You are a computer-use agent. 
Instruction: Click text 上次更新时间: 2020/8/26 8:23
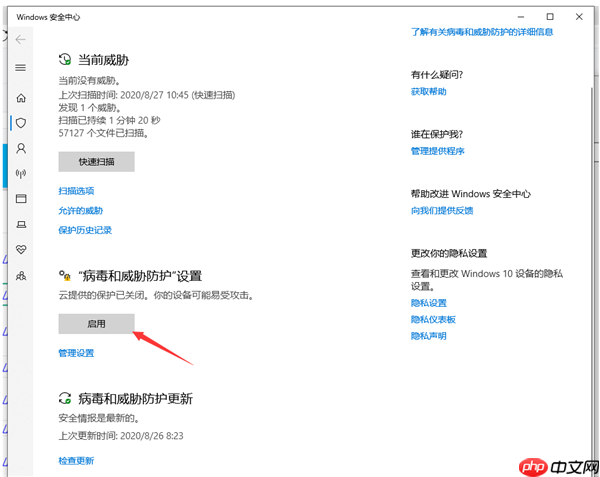tap(121, 436)
